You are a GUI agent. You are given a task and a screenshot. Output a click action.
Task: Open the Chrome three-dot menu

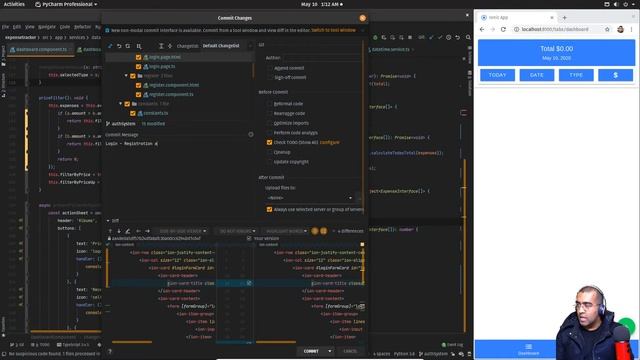point(631,29)
